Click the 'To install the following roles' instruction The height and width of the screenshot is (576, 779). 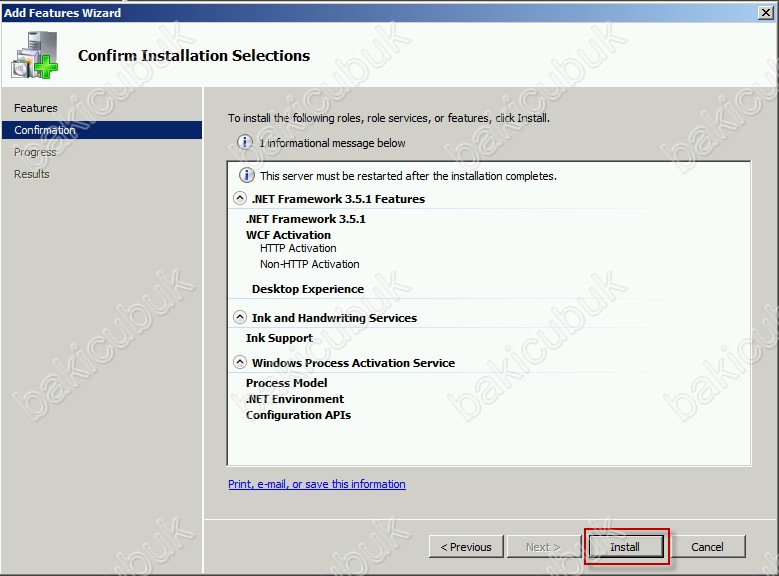click(389, 118)
